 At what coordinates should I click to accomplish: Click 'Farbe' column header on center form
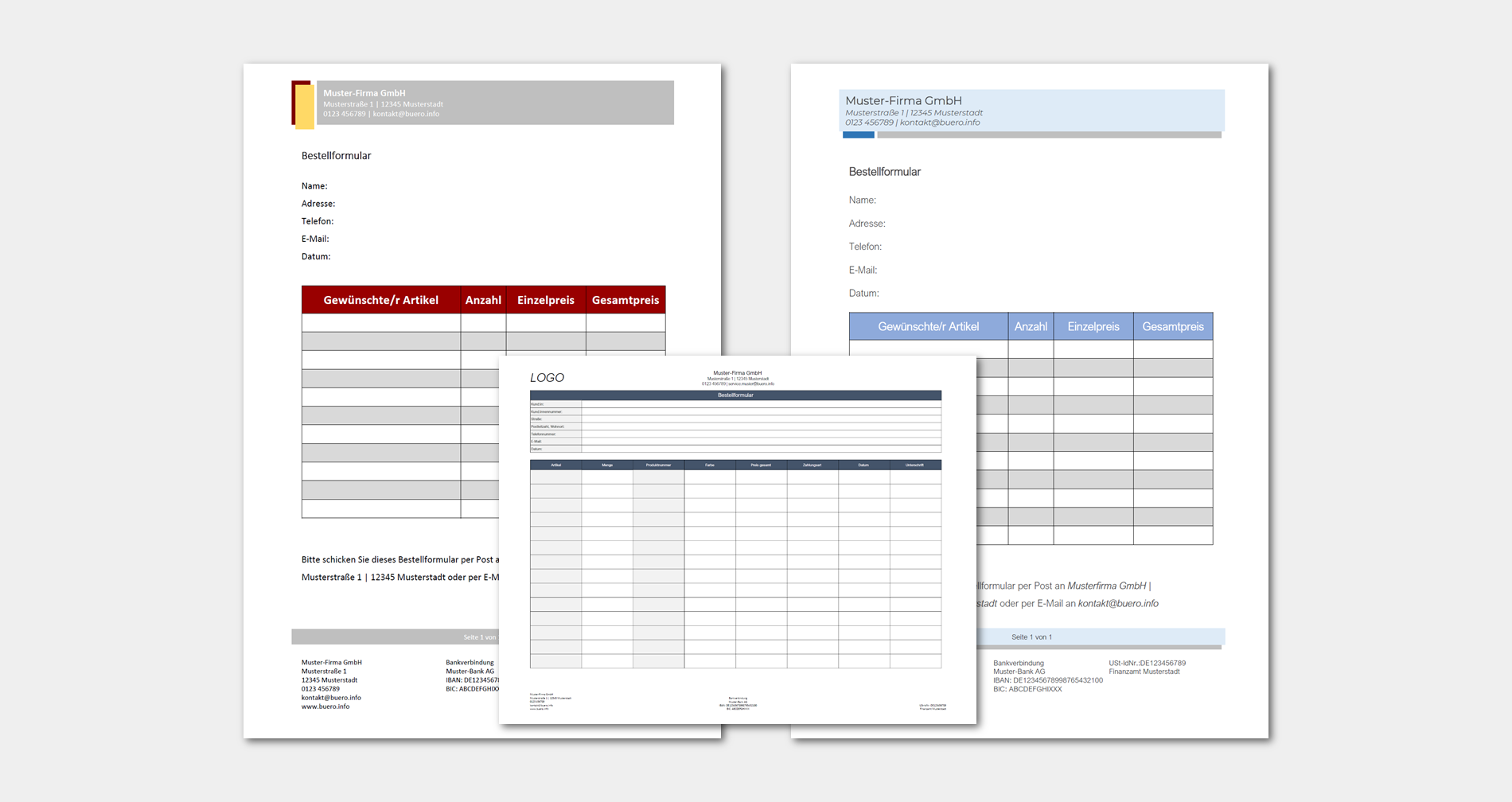[x=710, y=465]
